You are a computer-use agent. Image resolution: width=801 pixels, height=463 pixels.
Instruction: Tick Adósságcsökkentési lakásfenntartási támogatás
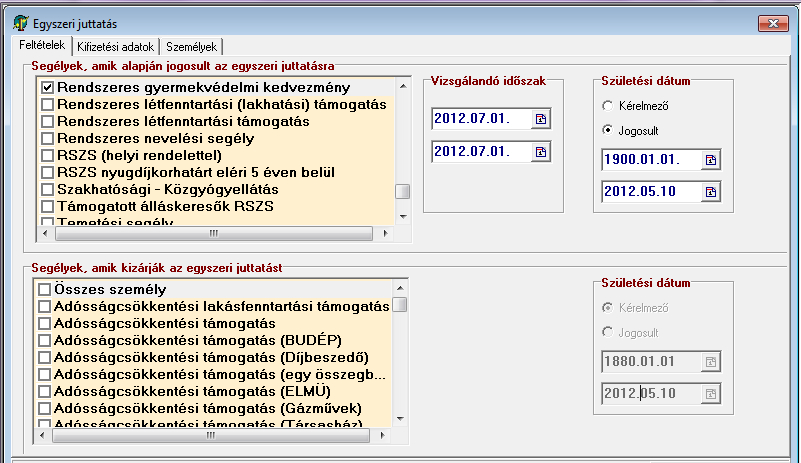pos(44,307)
